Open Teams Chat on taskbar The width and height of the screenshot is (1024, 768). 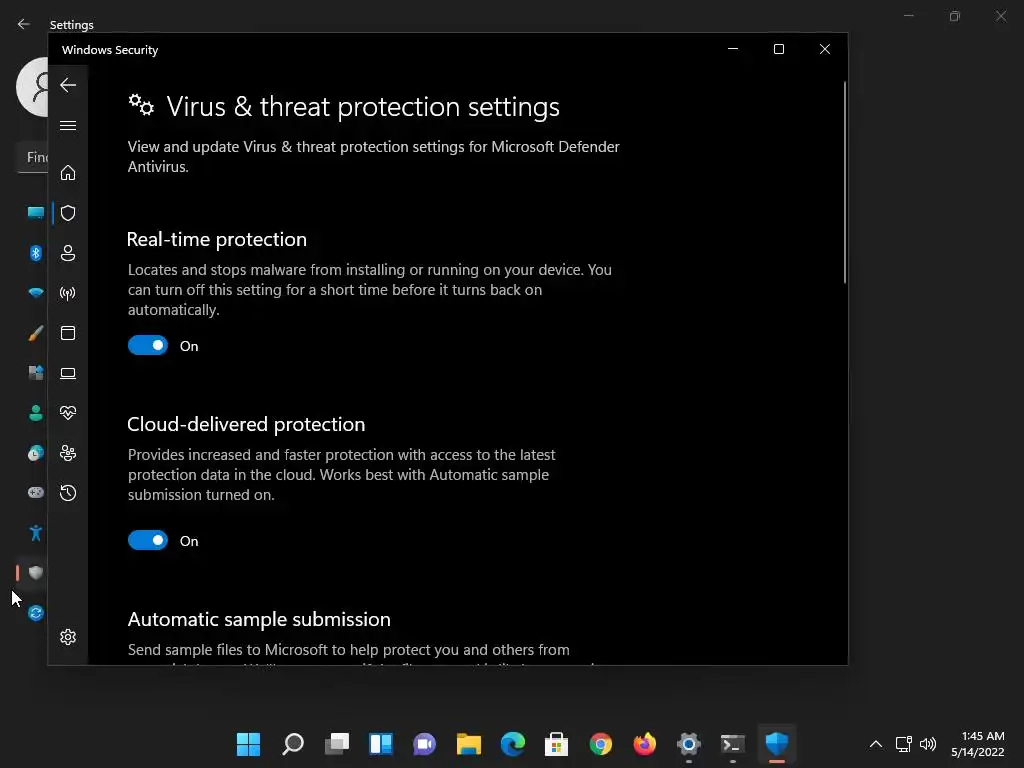tap(424, 744)
